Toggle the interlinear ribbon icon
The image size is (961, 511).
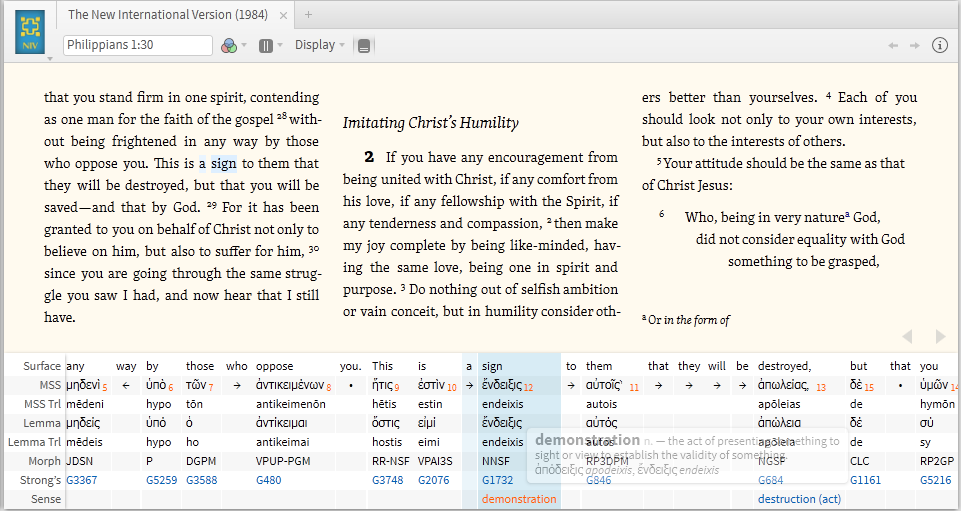(364, 46)
